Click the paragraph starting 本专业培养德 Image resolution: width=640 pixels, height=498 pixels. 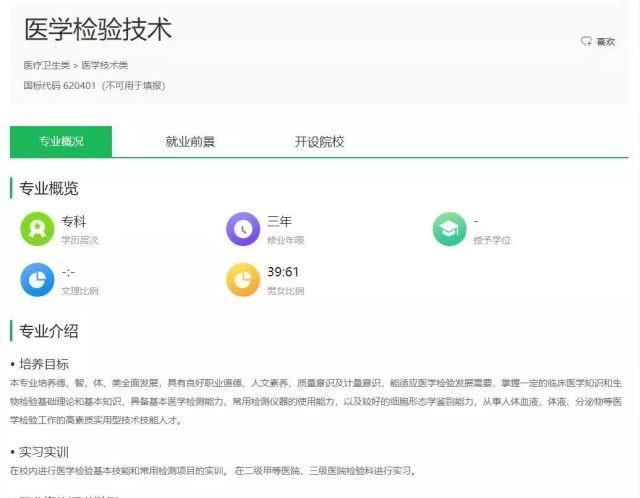coord(316,401)
